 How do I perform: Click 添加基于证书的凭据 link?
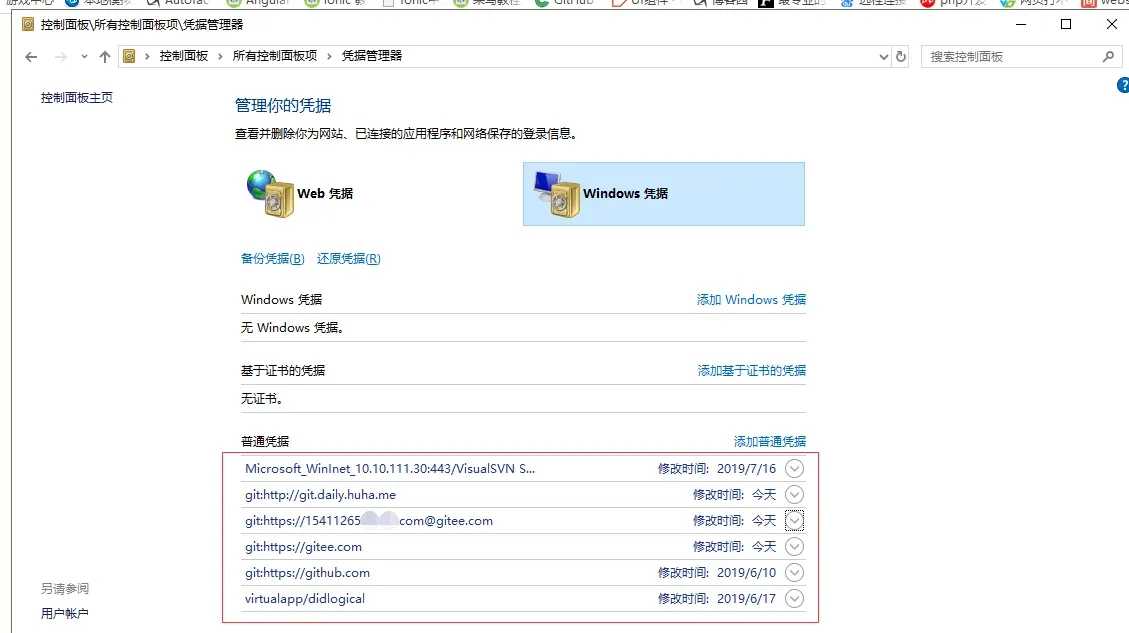[x=751, y=370]
